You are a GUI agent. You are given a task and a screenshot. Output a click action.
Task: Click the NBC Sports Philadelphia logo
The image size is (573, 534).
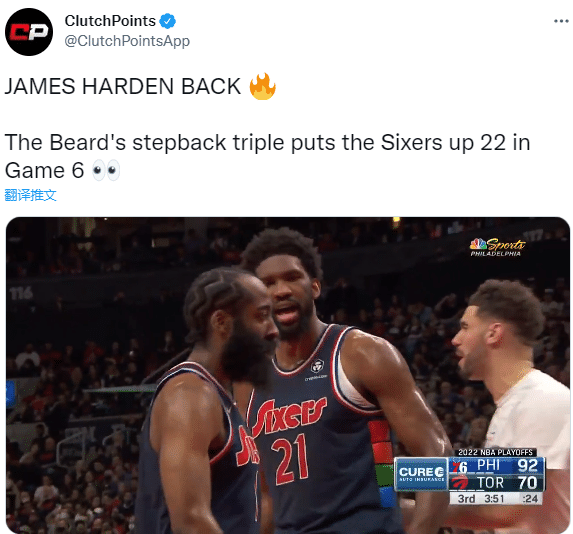pos(497,247)
